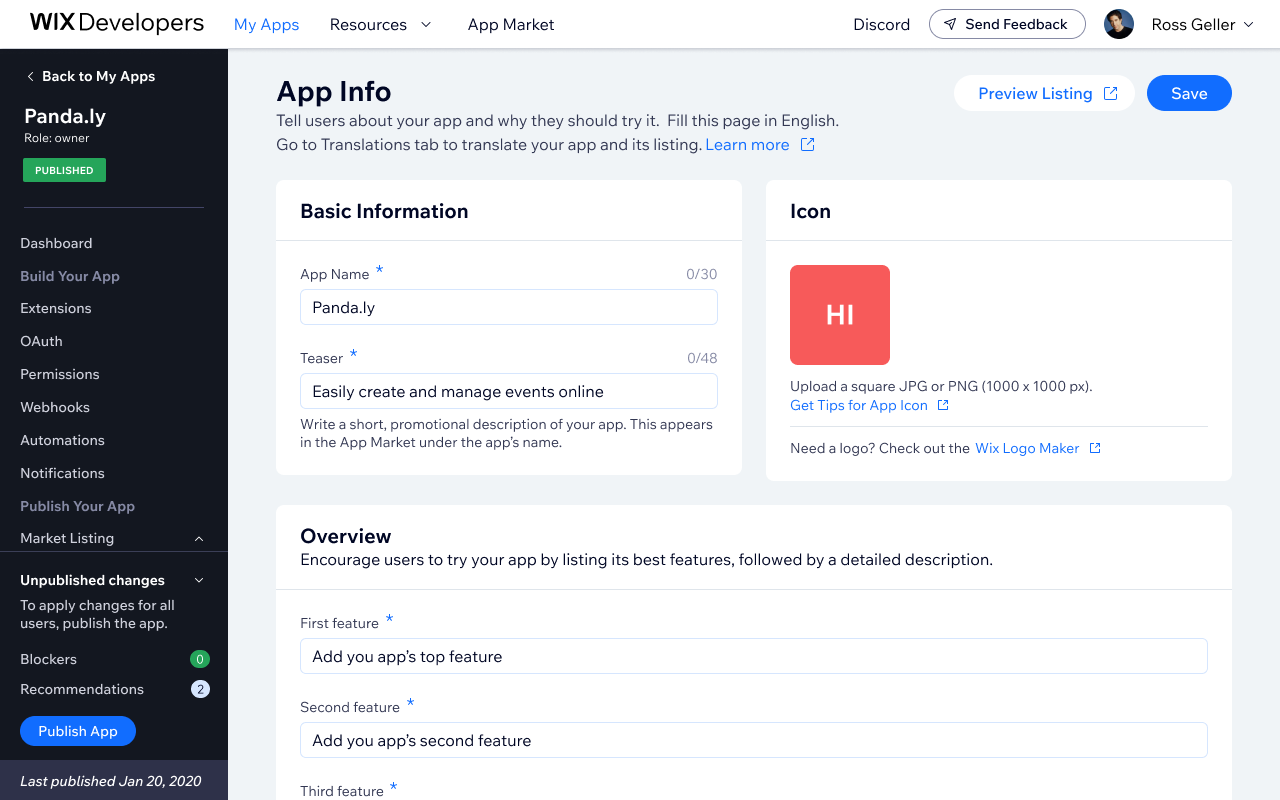
Task: Open the Dashboard sidebar item
Action: 56,243
